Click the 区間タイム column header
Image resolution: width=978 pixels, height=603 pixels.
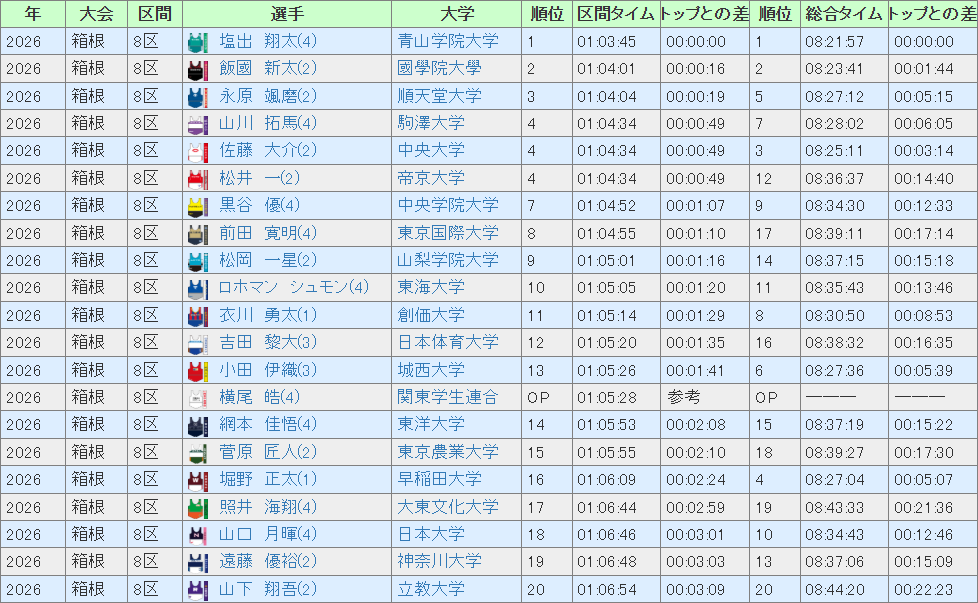coord(615,14)
